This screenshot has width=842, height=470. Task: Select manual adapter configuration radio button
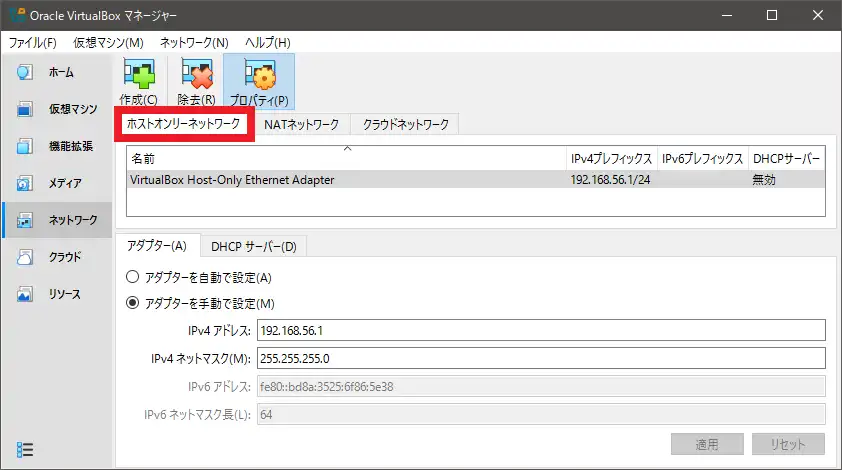tap(132, 303)
